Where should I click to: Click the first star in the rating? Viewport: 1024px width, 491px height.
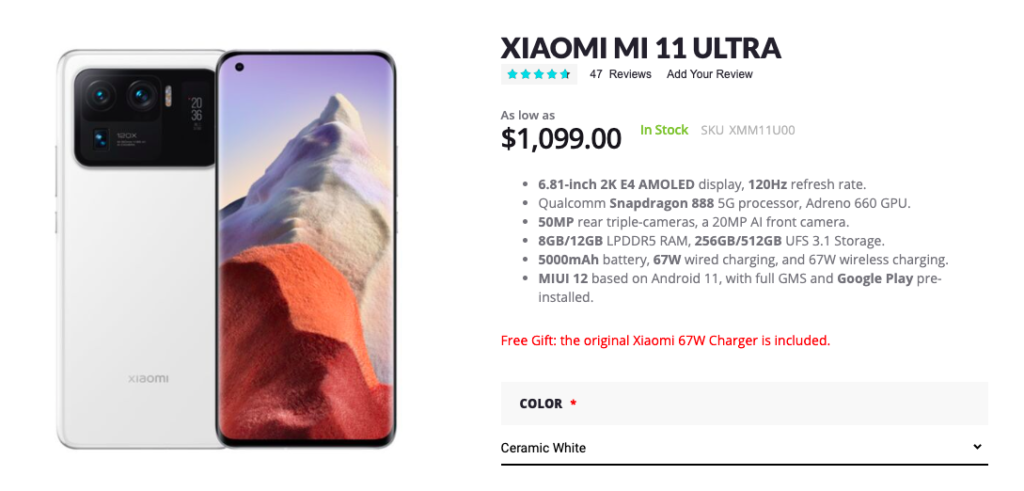click(x=513, y=74)
